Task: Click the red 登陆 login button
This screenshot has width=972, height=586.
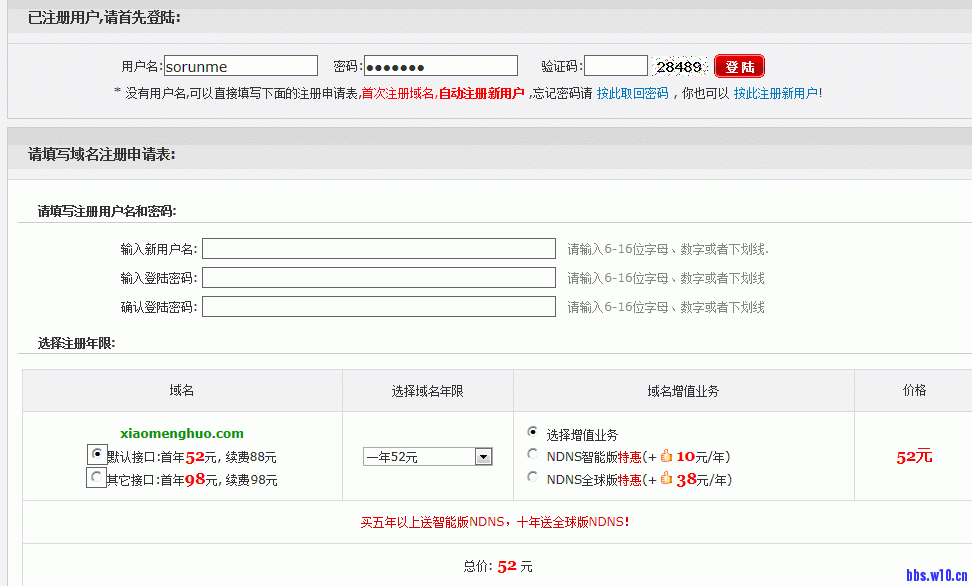Action: pyautogui.click(x=739, y=65)
